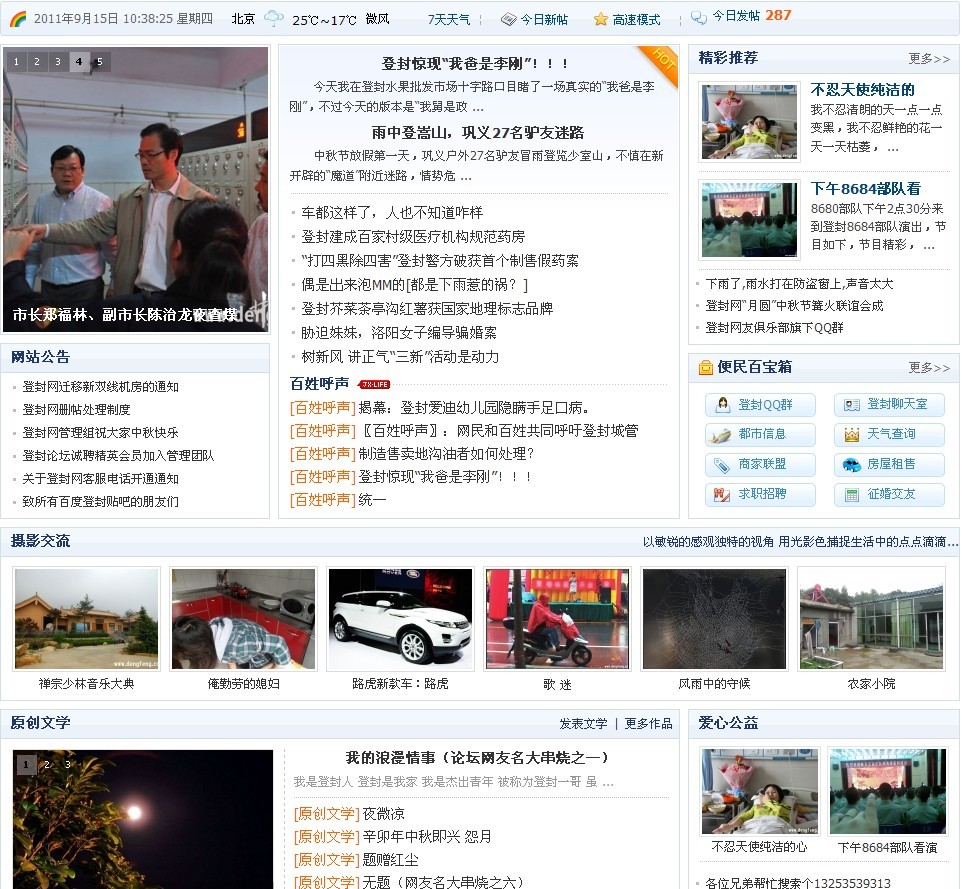This screenshot has height=889, width=962.
Task: Open 更多作品 in 原创文学 section
Action: [648, 723]
